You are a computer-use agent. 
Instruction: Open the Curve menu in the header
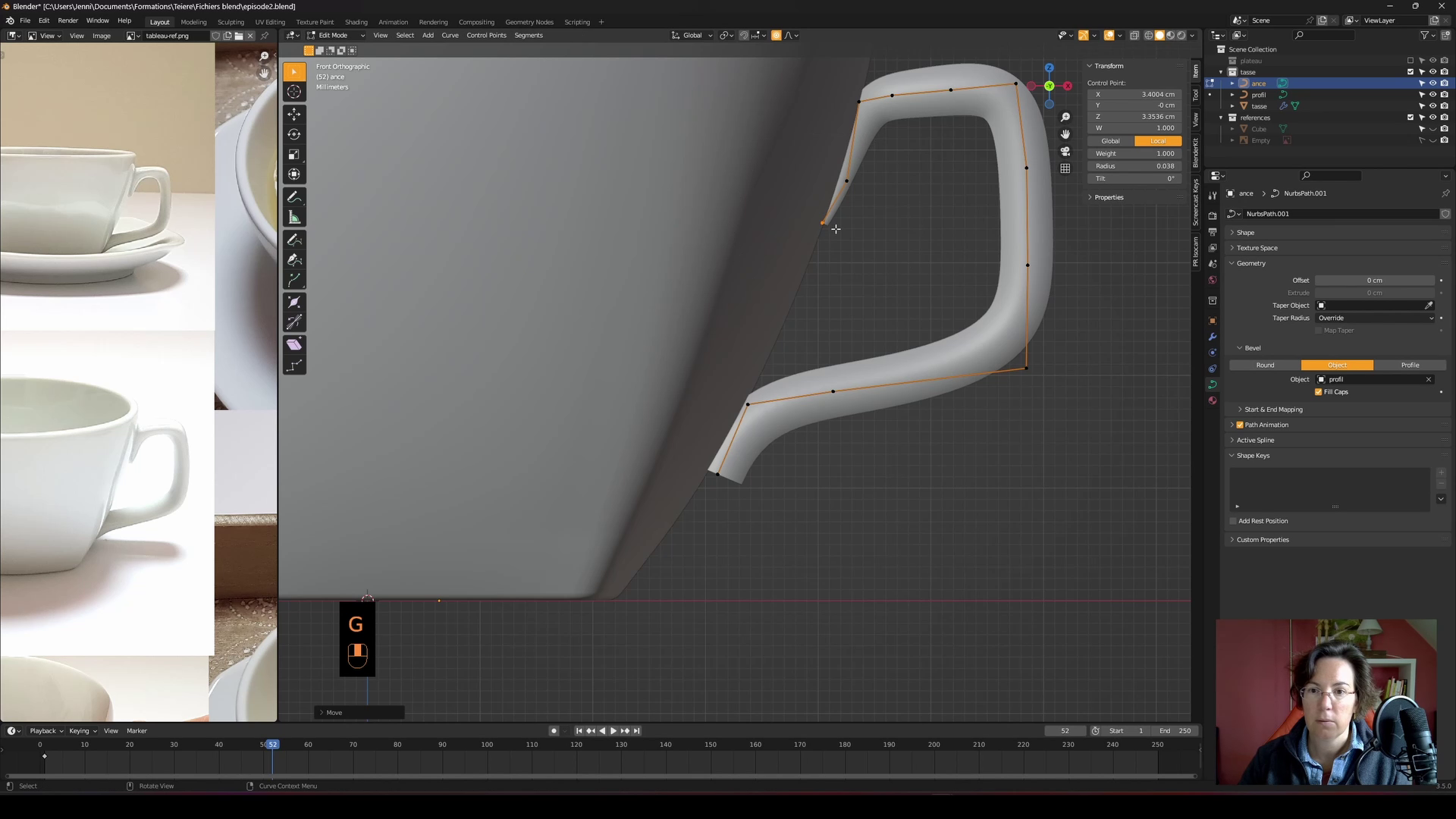click(x=450, y=35)
